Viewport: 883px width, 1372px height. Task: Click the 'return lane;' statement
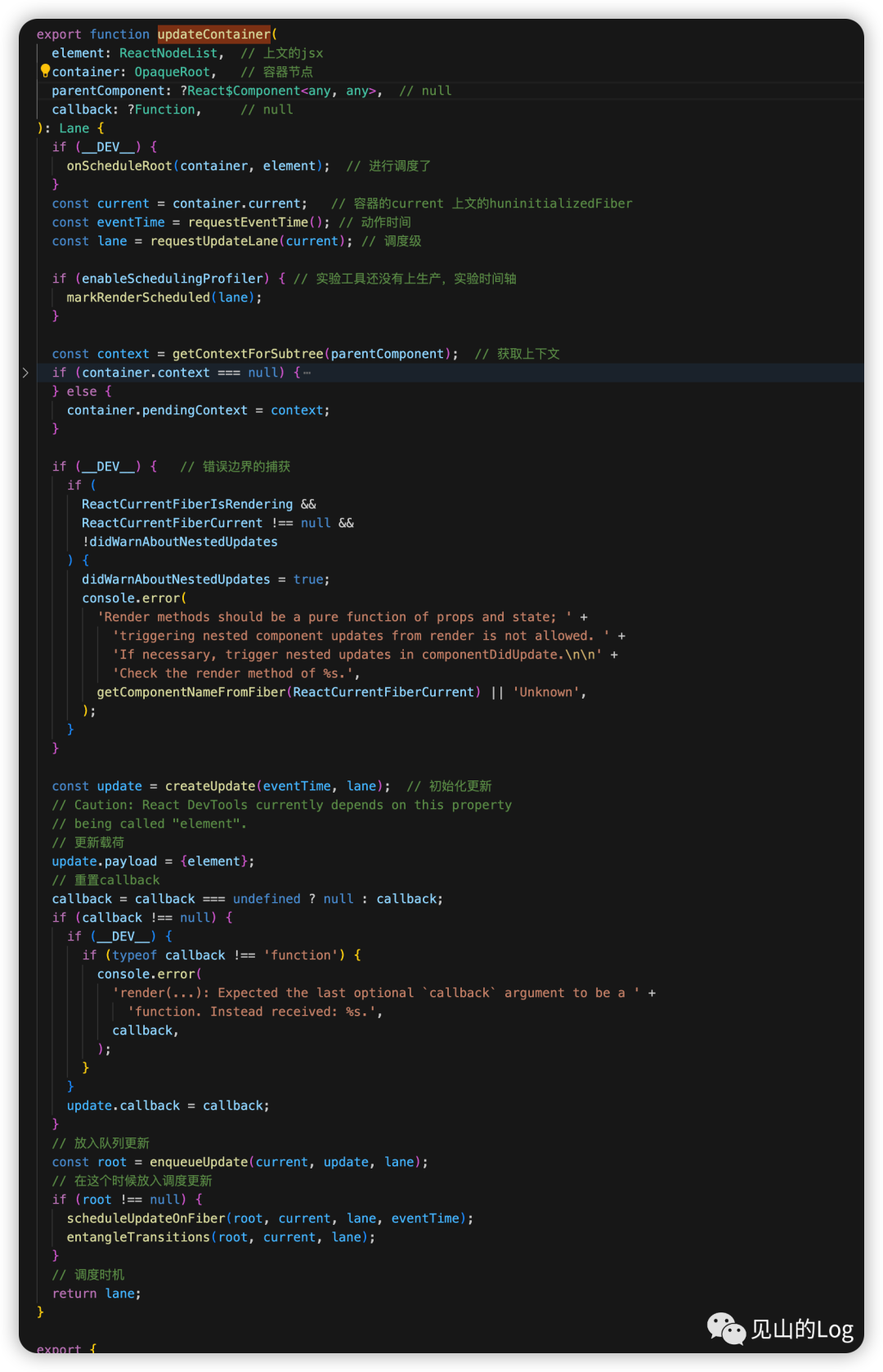(x=96, y=1294)
